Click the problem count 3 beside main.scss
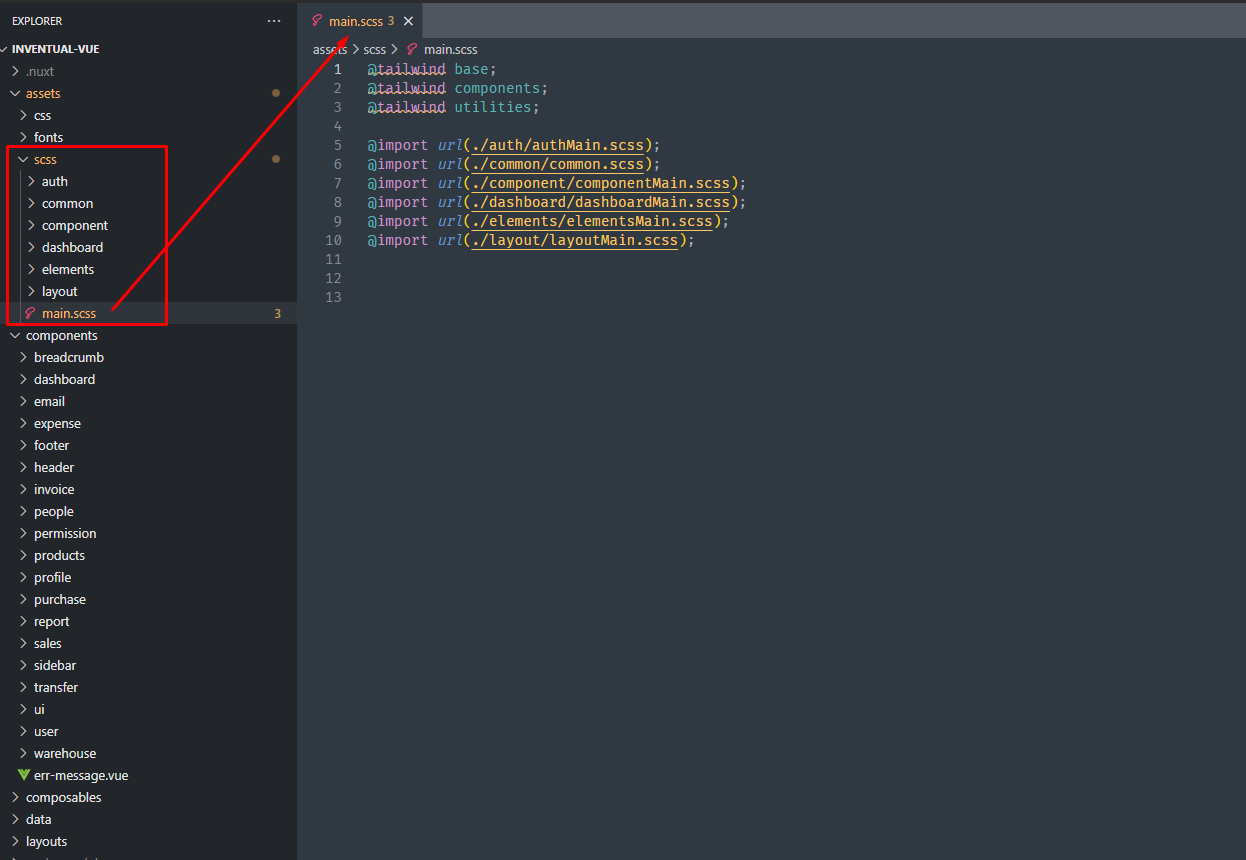 (277, 314)
